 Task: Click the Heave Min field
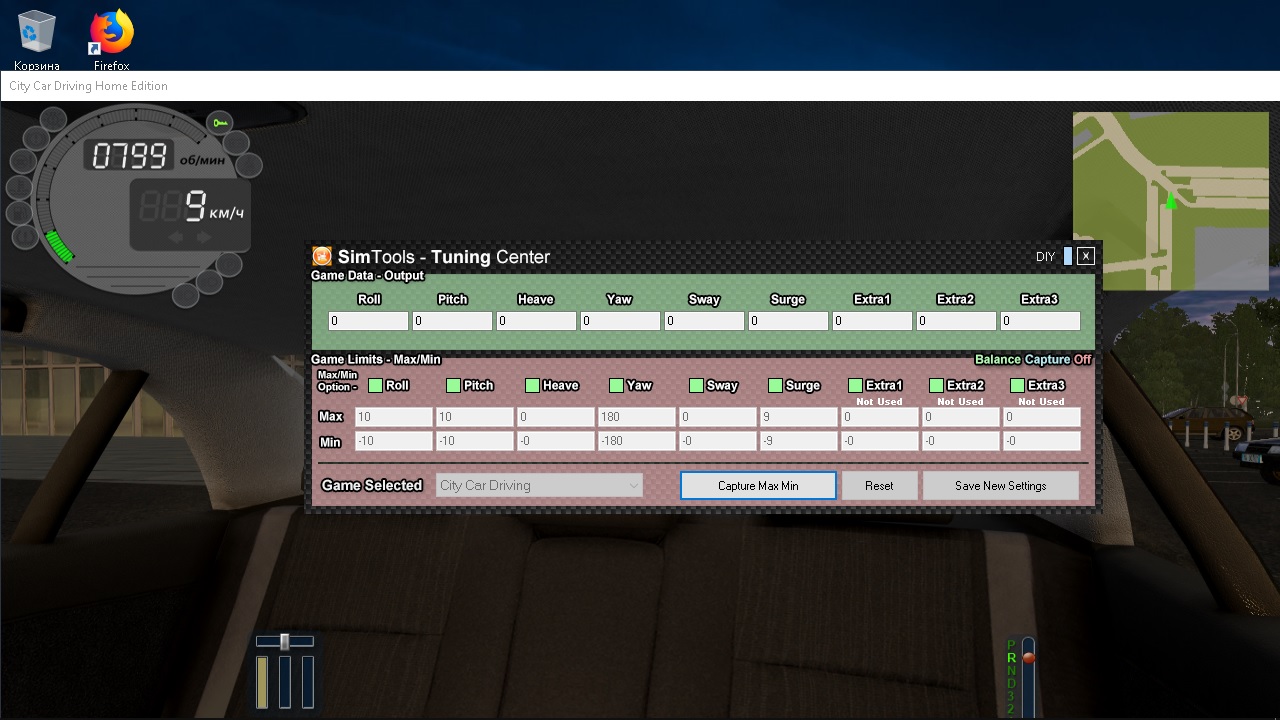coord(556,441)
